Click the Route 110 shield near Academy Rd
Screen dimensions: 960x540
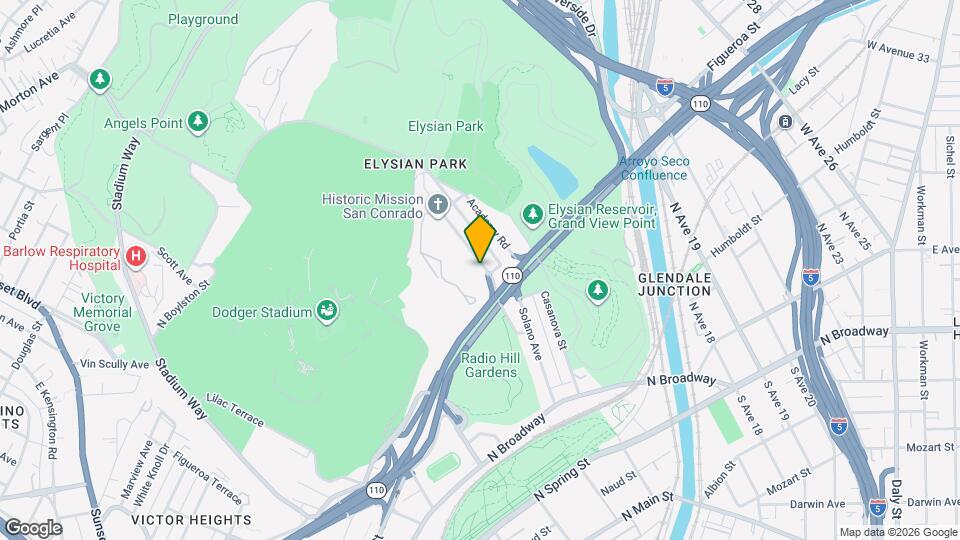pyautogui.click(x=512, y=276)
